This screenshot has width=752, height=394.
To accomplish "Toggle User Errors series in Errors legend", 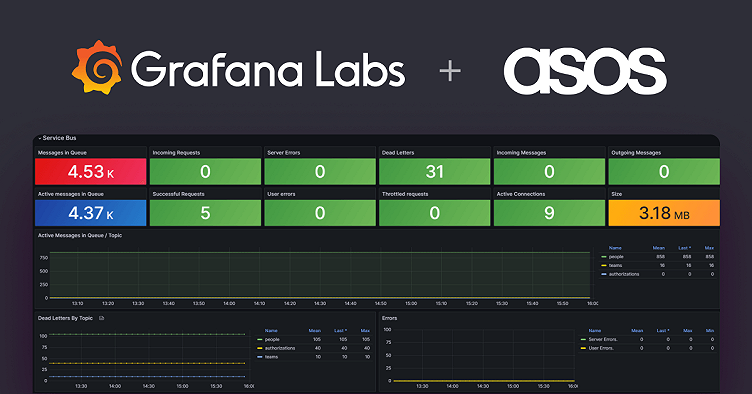I will point(601,348).
